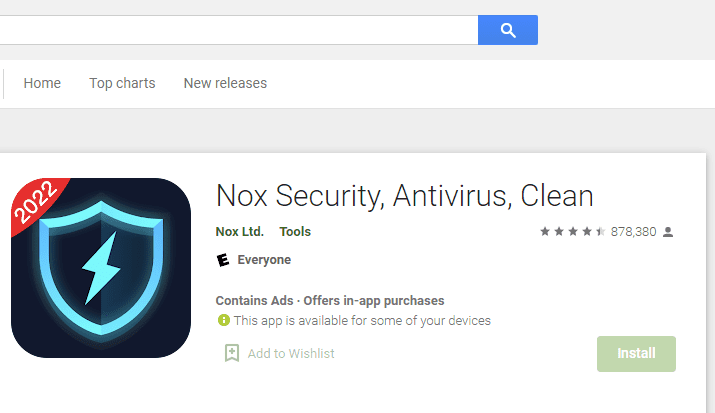Open the Home tab
This screenshot has width=715, height=413.
tap(42, 83)
